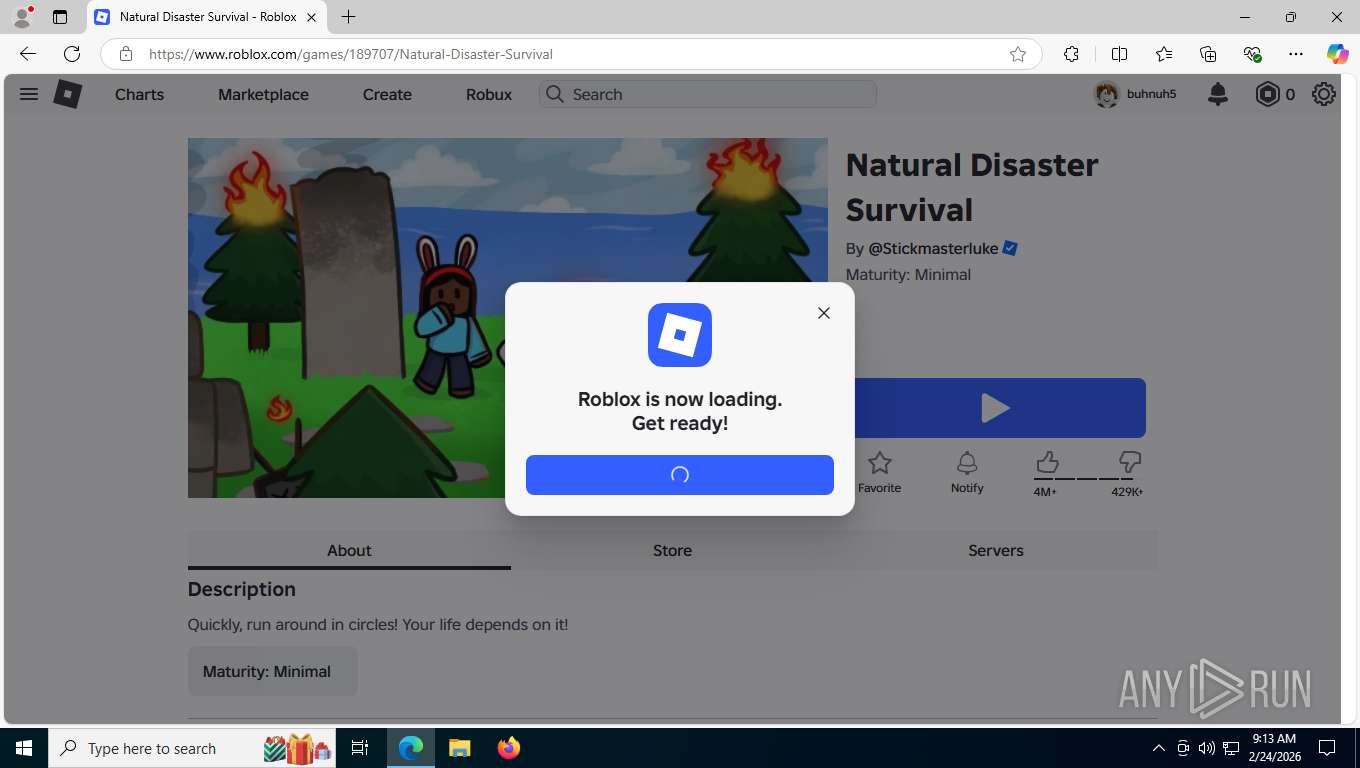Open the Copilot sidebar icon
Image resolution: width=1360 pixels, height=768 pixels.
pyautogui.click(x=1337, y=54)
